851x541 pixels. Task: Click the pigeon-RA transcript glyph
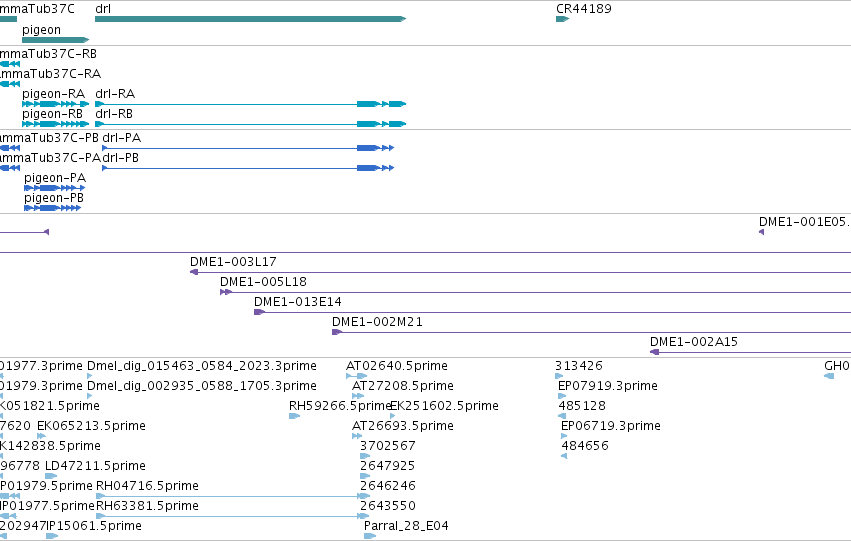pos(55,104)
